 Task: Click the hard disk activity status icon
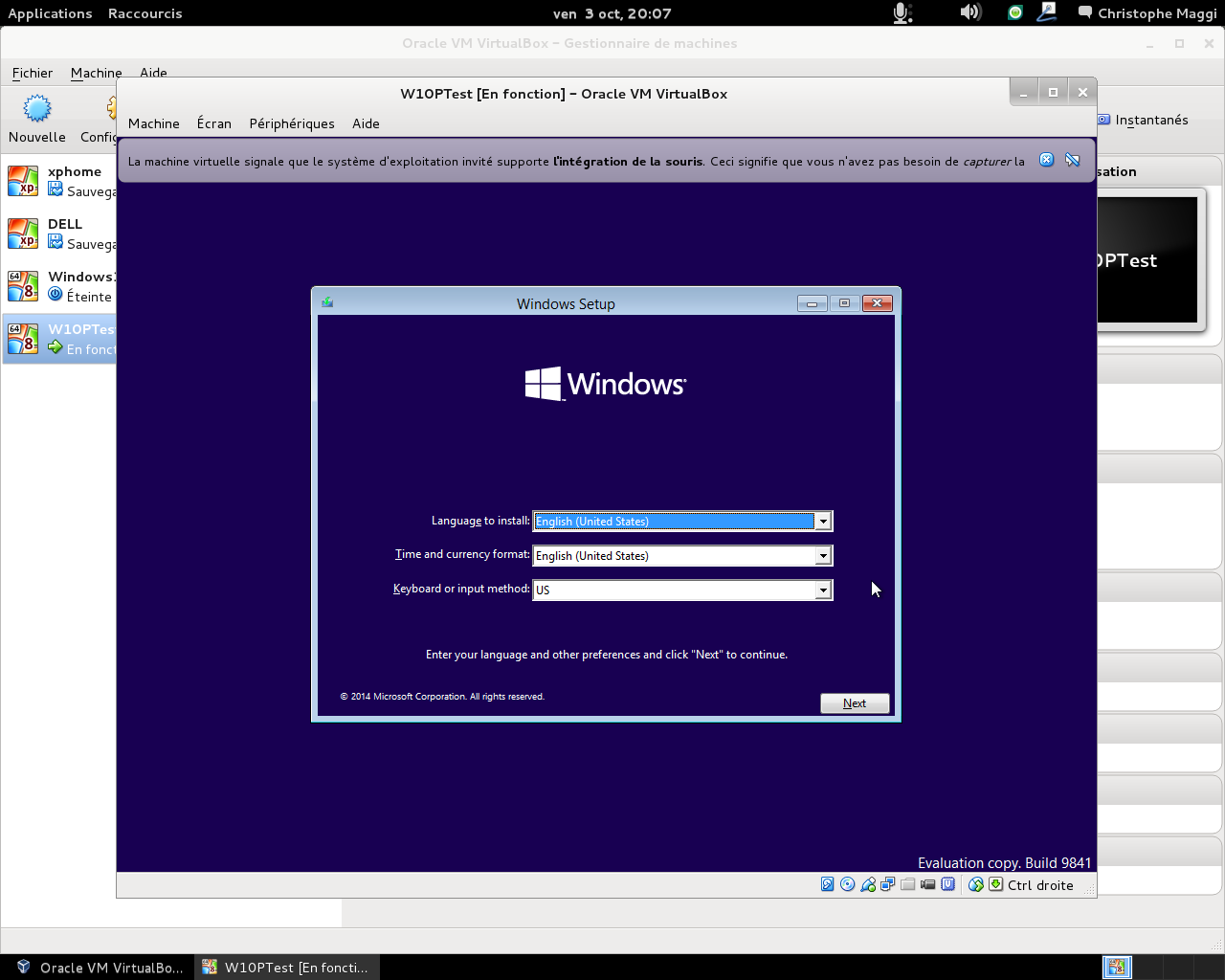pos(827,884)
